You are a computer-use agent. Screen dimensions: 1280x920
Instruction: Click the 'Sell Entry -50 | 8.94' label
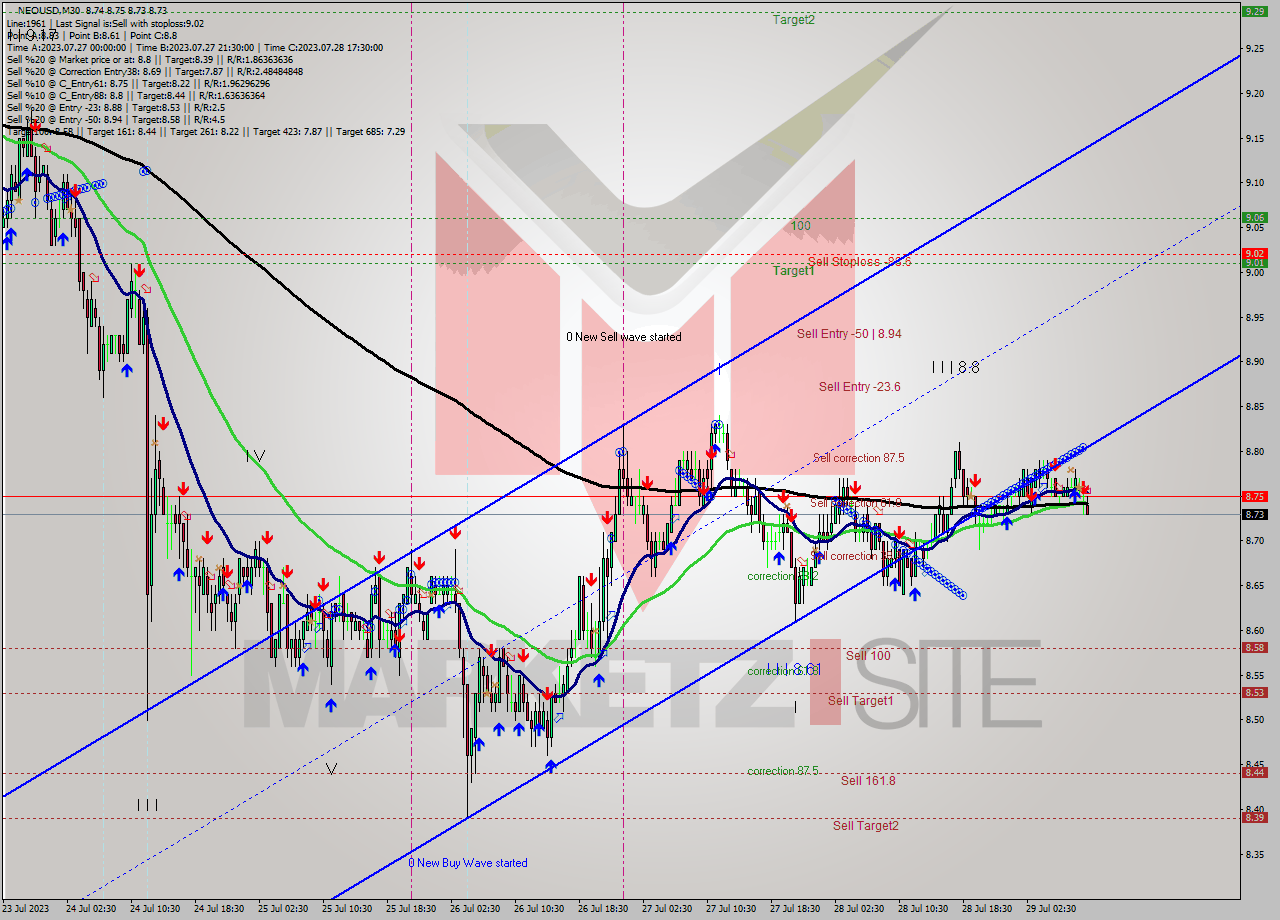(x=849, y=334)
